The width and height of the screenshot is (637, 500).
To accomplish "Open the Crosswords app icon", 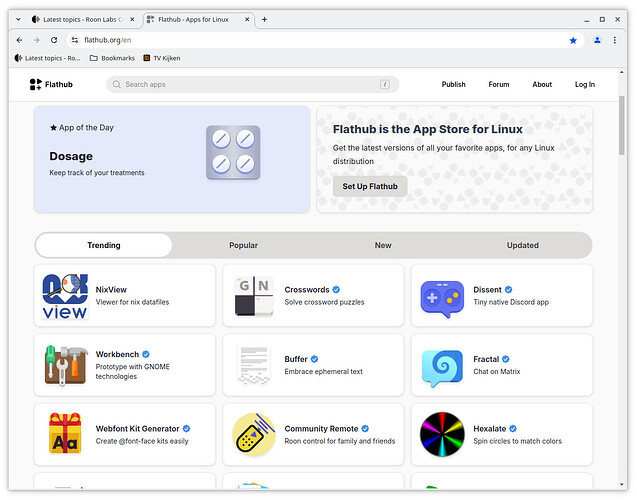I will pos(254,296).
